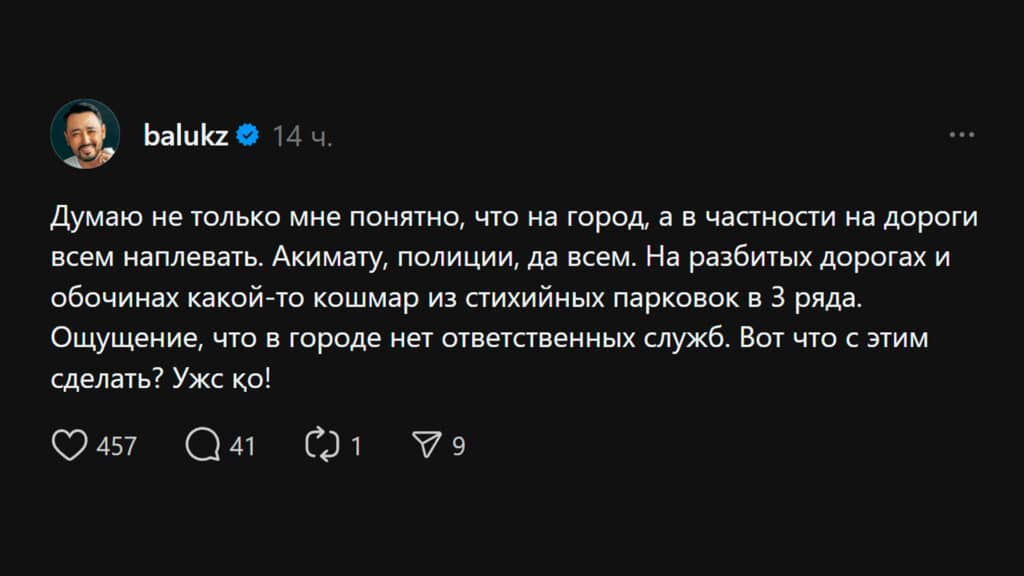Open balukz profile picture

tap(85, 134)
